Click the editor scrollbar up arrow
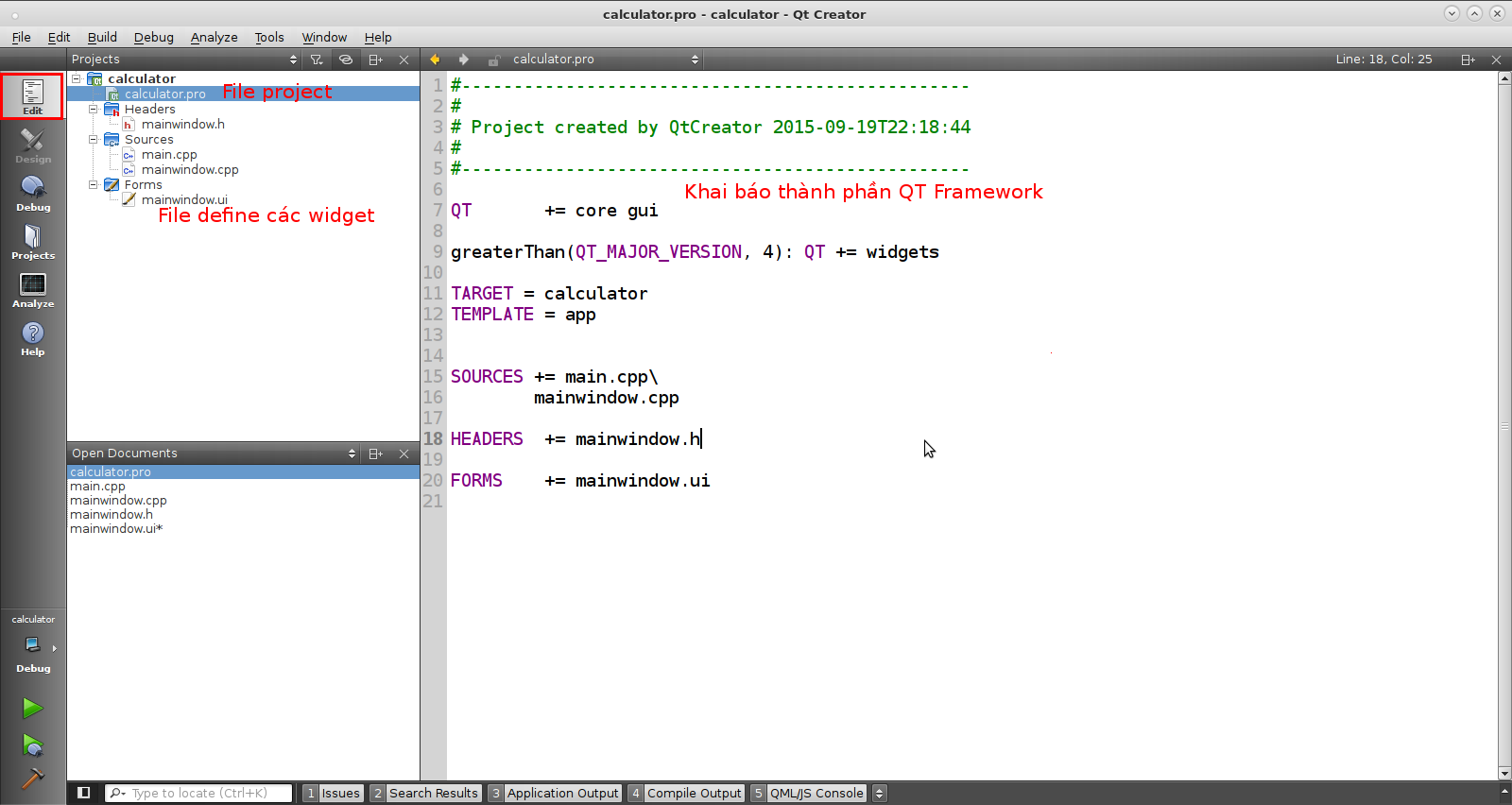 pyautogui.click(x=1504, y=78)
